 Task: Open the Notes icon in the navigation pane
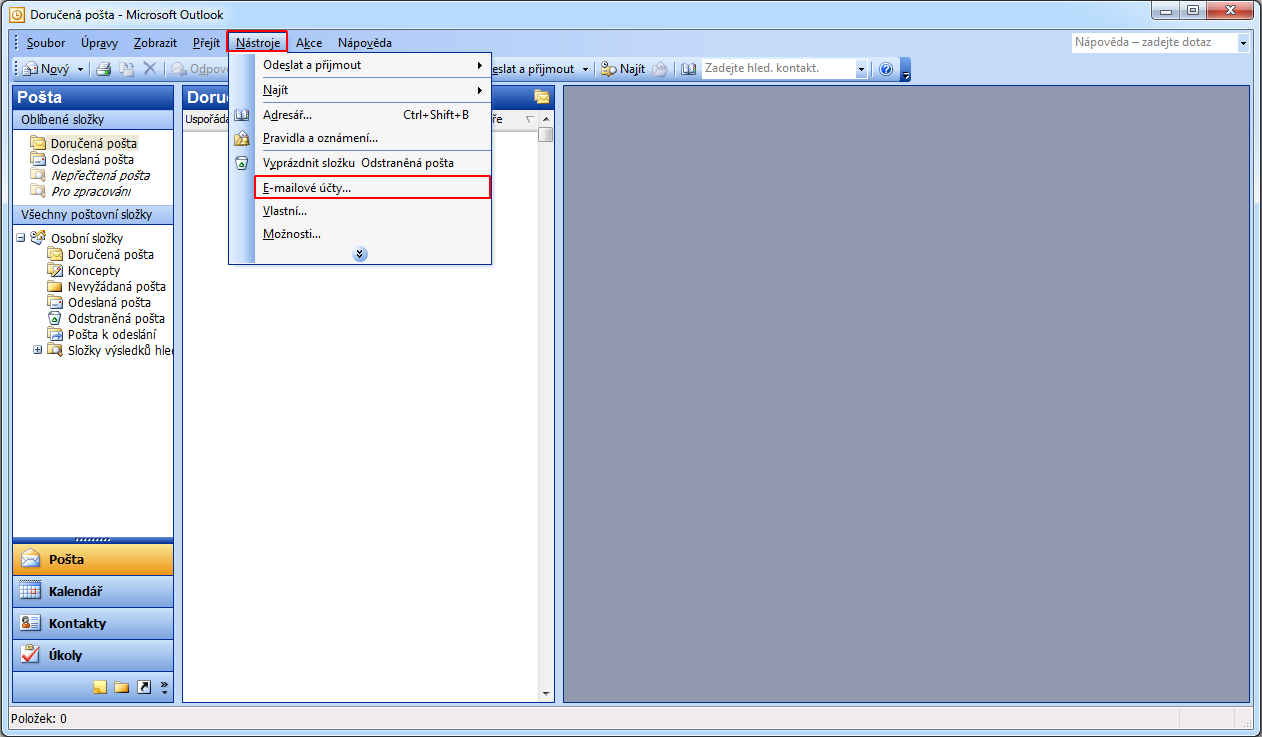[100, 687]
